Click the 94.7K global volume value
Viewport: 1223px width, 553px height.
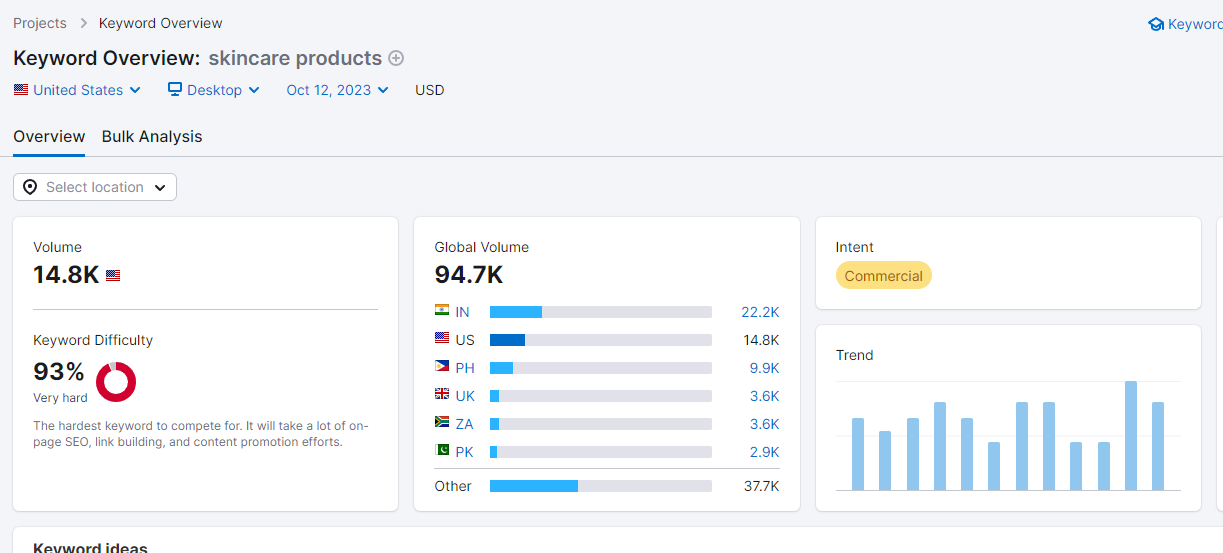[469, 275]
